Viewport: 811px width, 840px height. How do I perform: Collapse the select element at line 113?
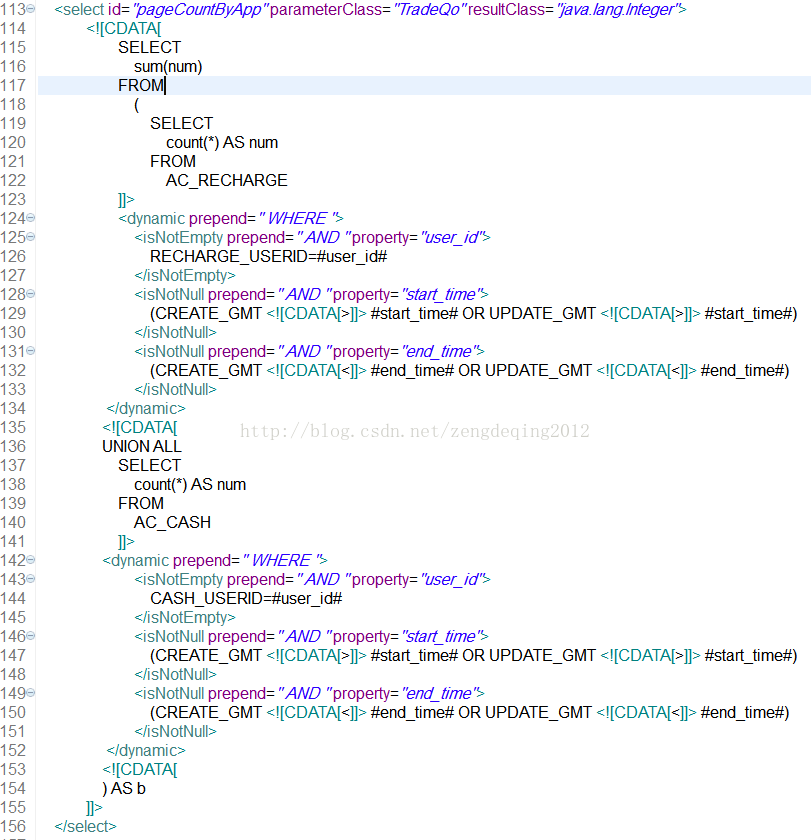click(x=31, y=9)
